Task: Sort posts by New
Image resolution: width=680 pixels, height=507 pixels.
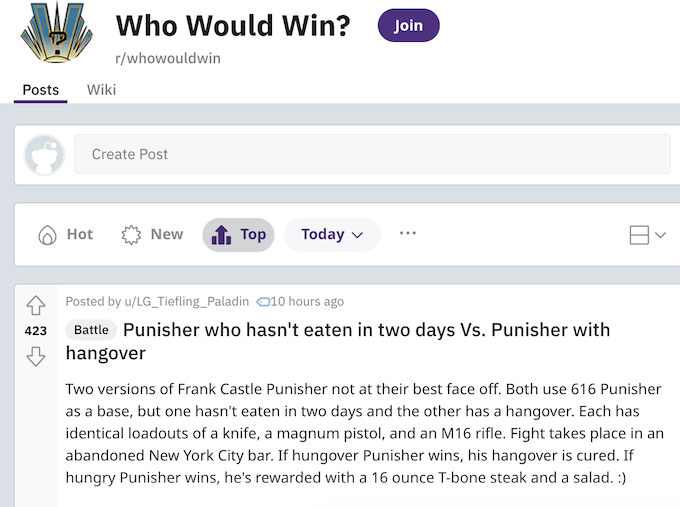Action: click(x=152, y=235)
